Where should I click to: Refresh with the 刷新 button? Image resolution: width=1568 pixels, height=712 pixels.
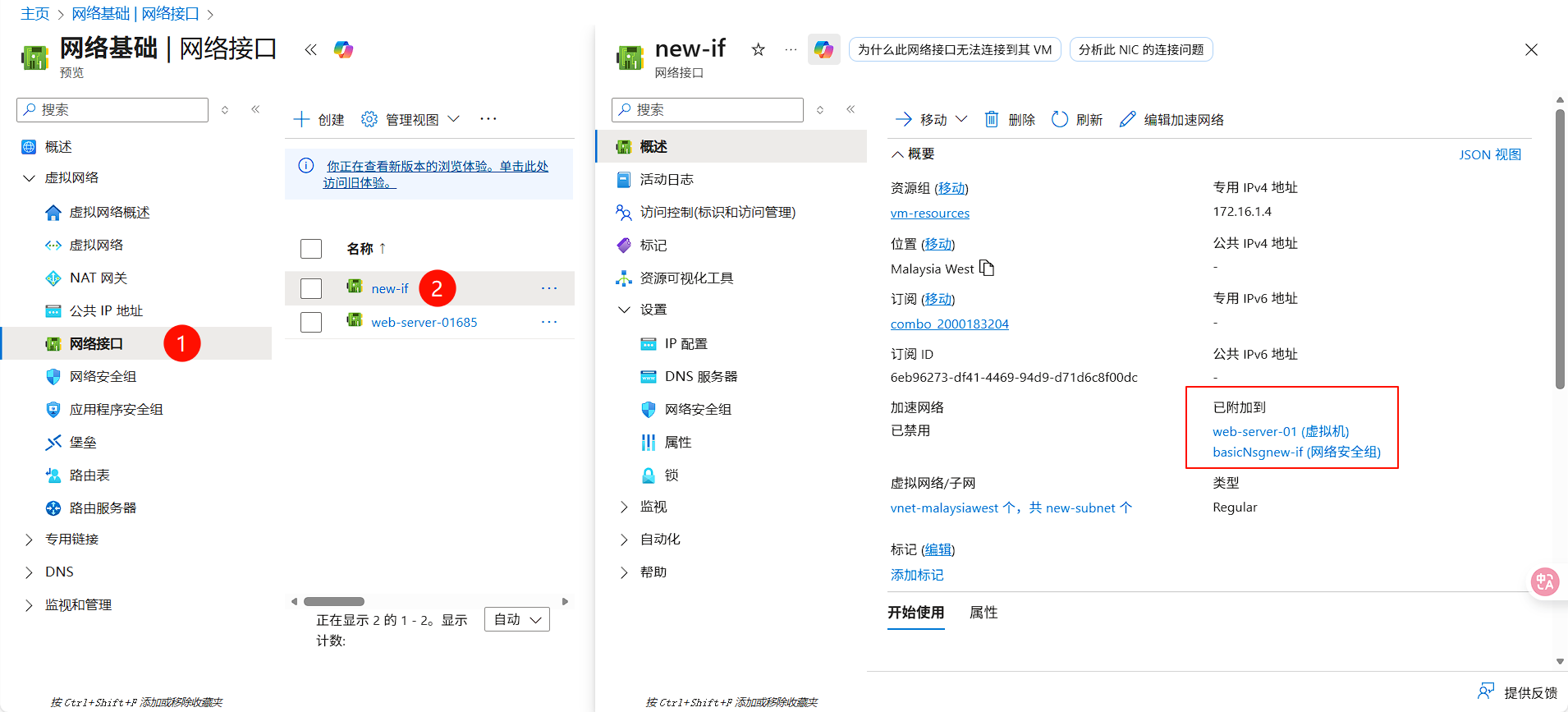tap(1077, 120)
